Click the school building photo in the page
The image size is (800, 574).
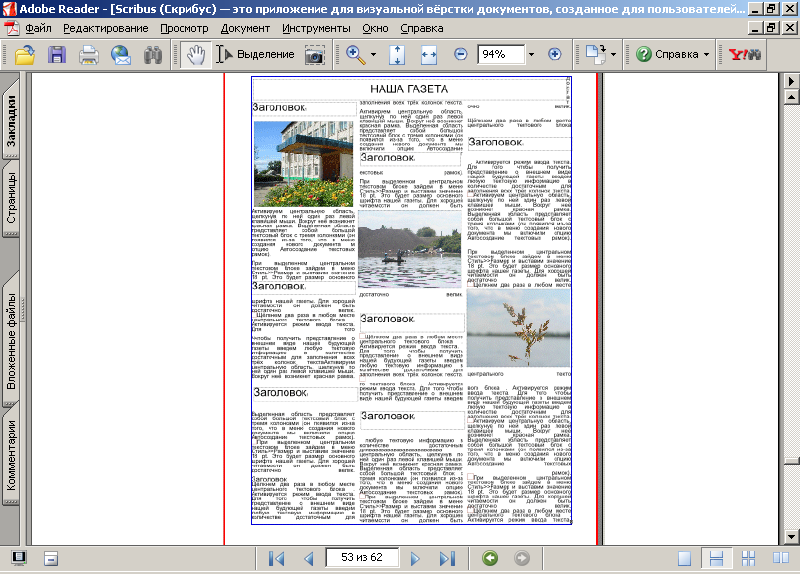click(x=303, y=163)
